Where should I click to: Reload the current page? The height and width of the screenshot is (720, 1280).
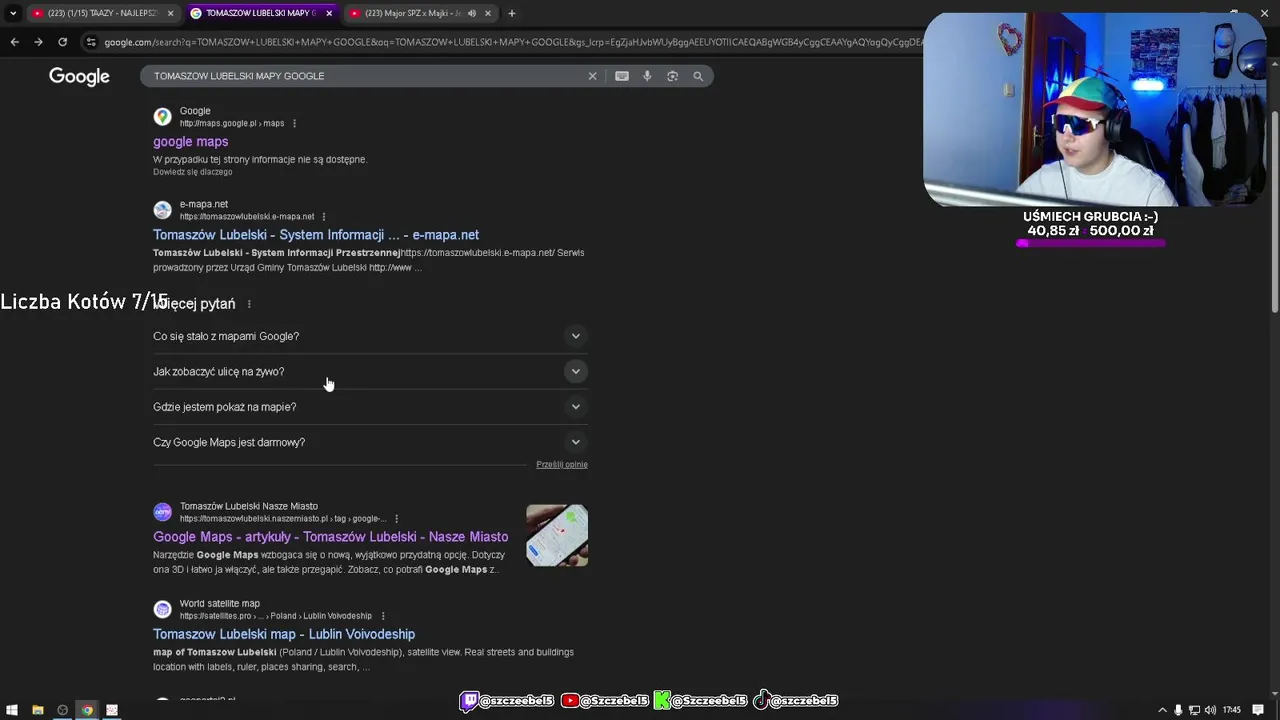tap(62, 42)
